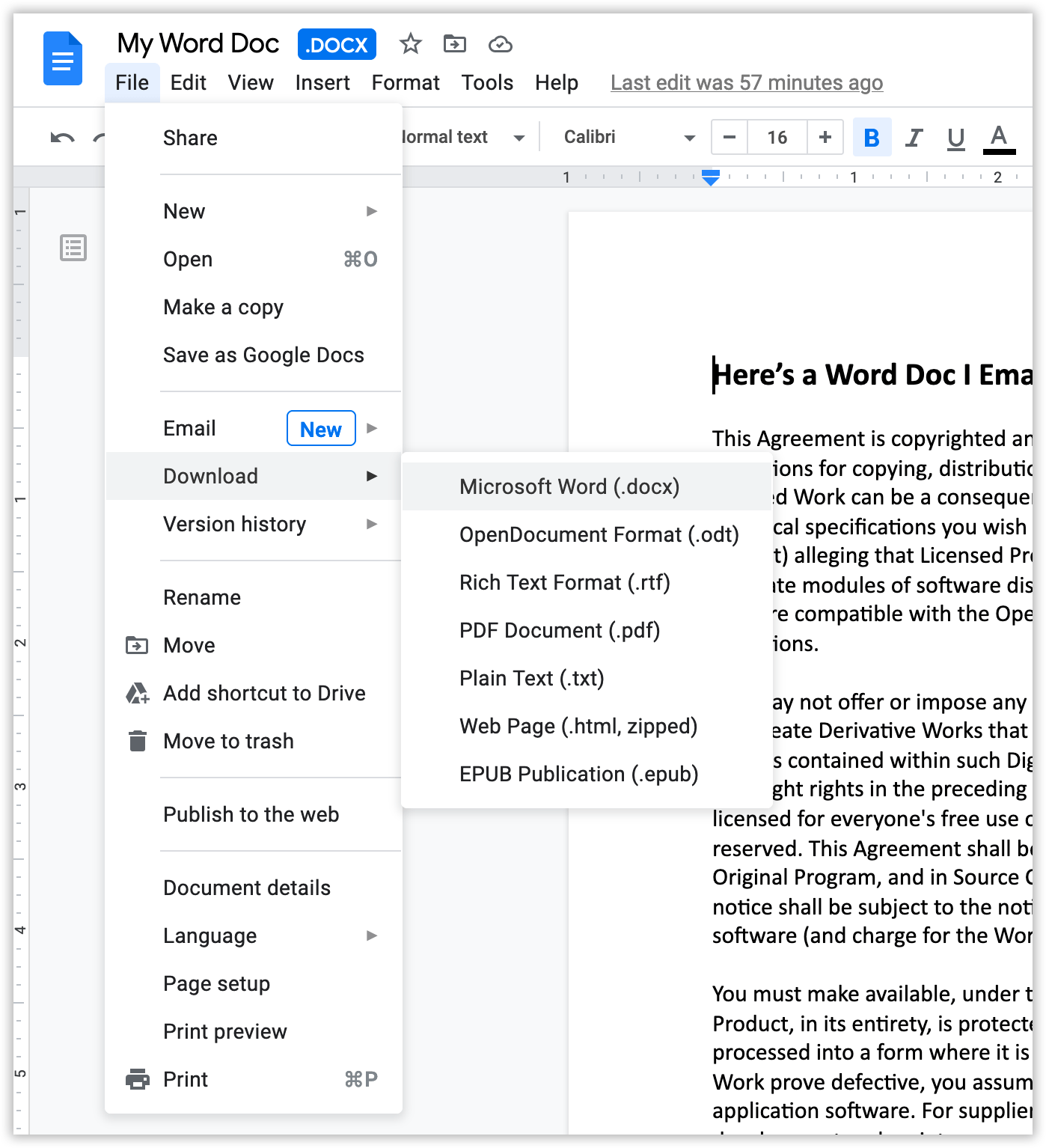The image size is (1046, 1148).
Task: Open the Help menu
Action: (x=557, y=82)
